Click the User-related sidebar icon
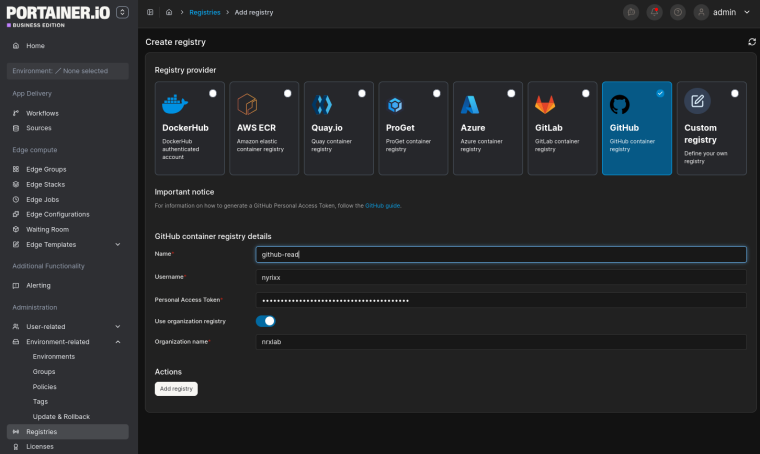 pos(16,327)
